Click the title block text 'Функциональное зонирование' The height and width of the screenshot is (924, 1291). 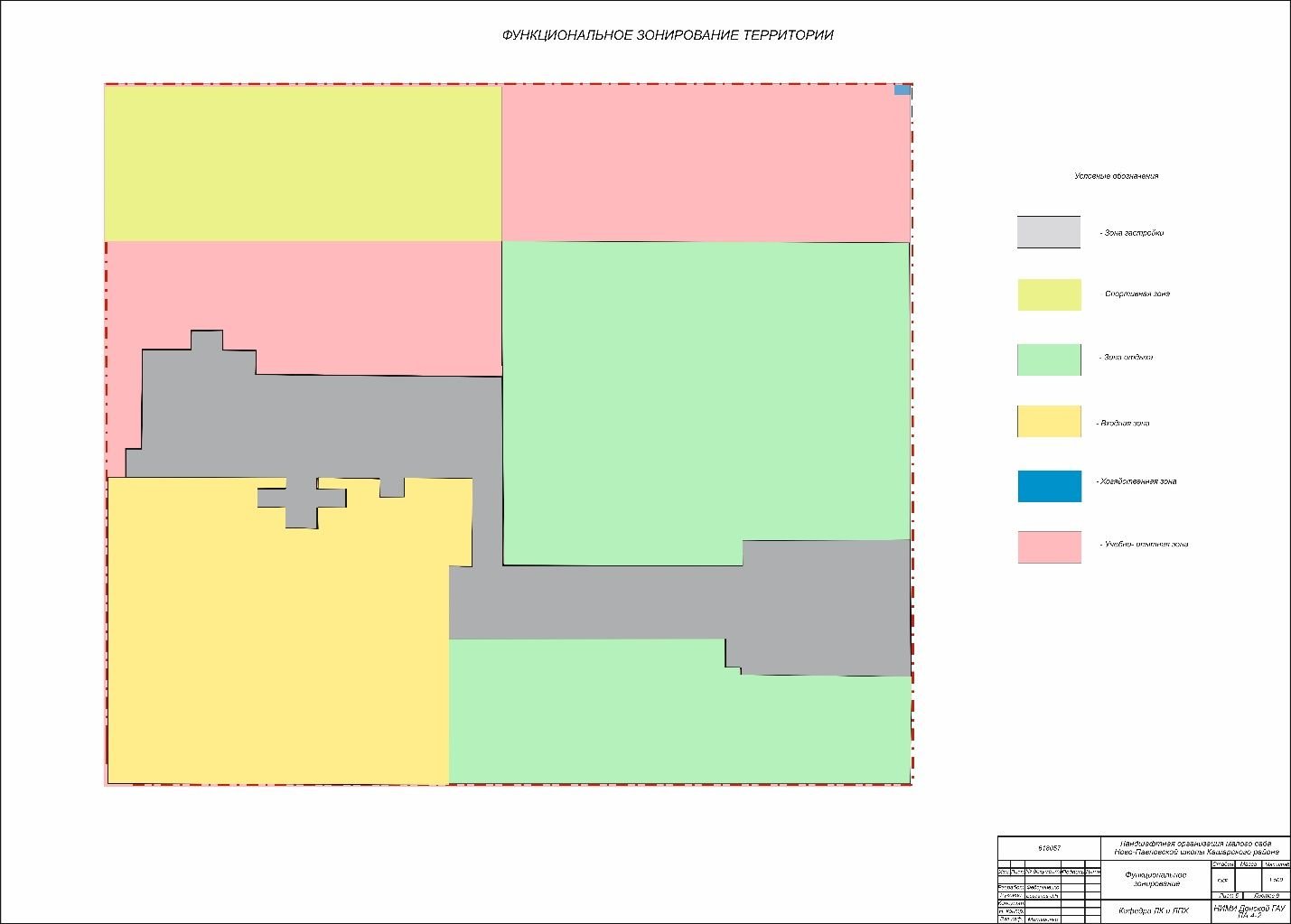[1155, 879]
